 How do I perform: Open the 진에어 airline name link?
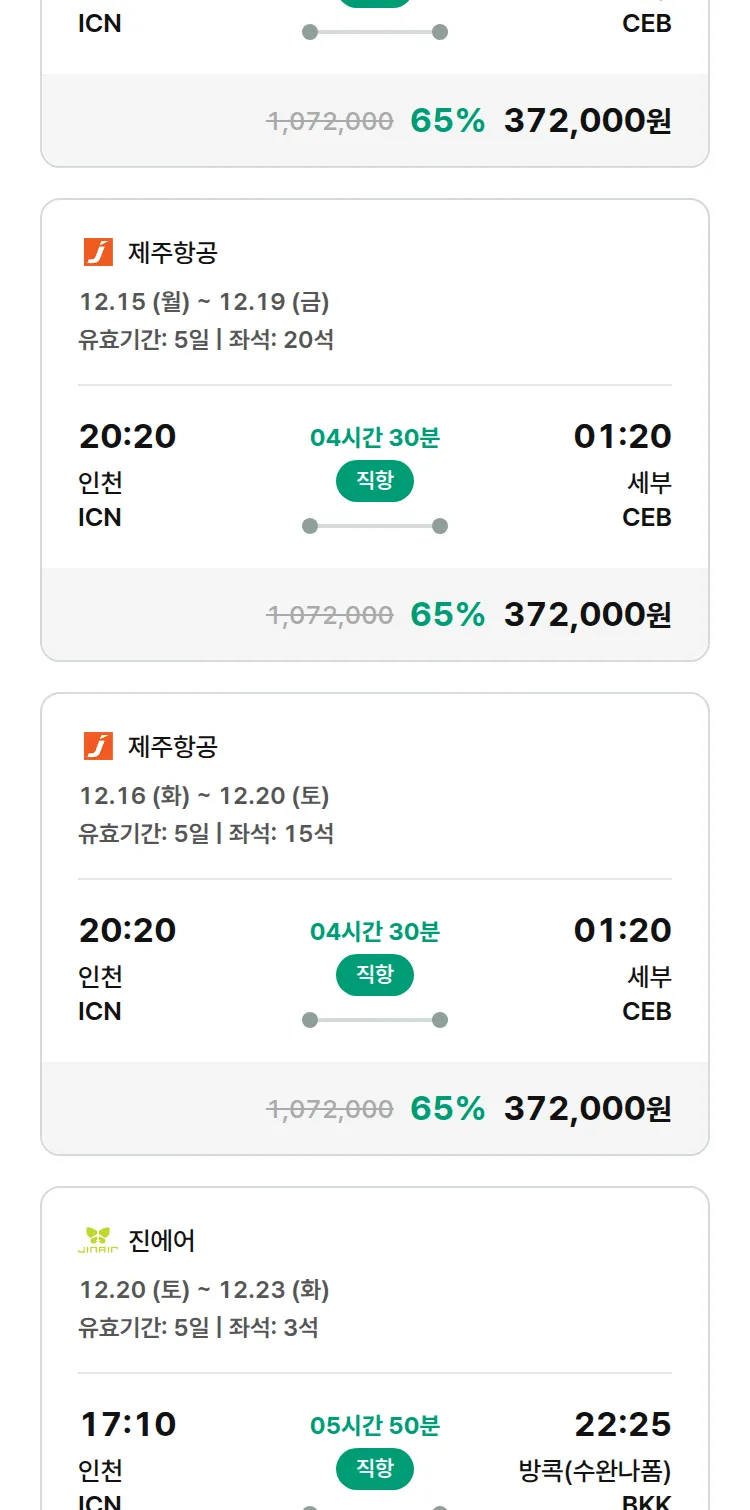click(162, 1241)
